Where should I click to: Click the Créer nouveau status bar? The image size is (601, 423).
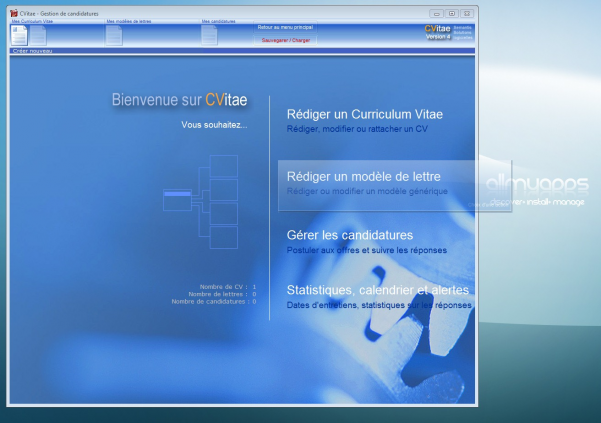pos(242,51)
